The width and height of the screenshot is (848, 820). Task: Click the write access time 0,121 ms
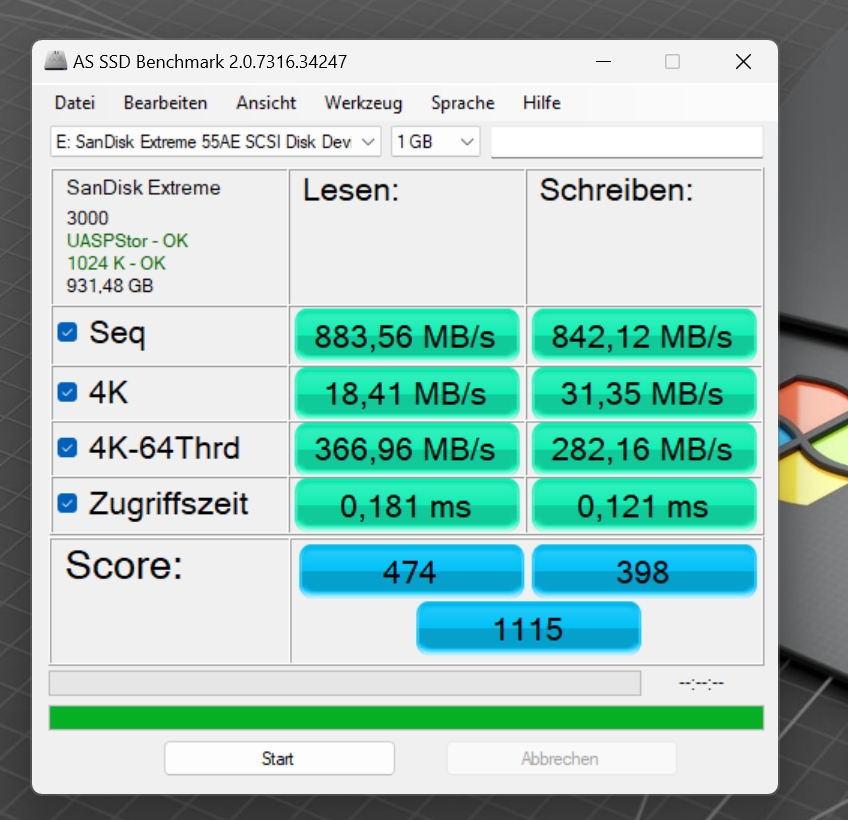coord(644,505)
